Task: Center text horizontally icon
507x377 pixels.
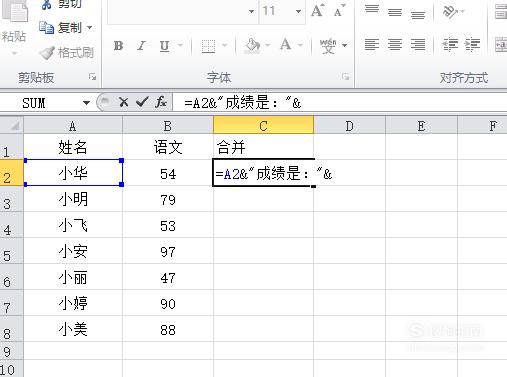Action: coord(395,44)
